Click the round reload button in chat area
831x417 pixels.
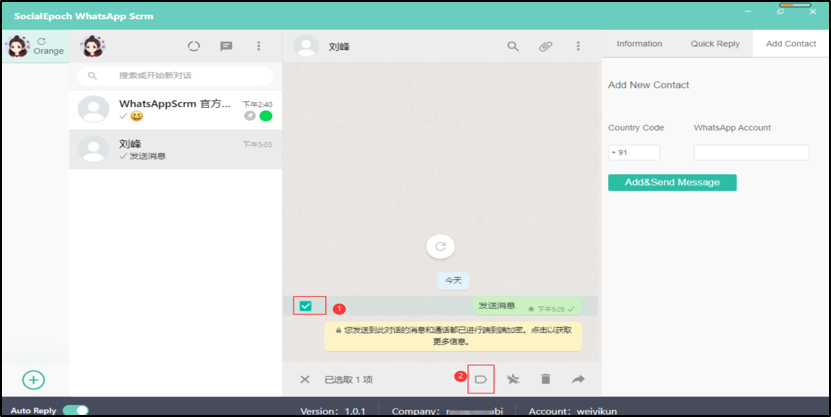[x=440, y=246]
